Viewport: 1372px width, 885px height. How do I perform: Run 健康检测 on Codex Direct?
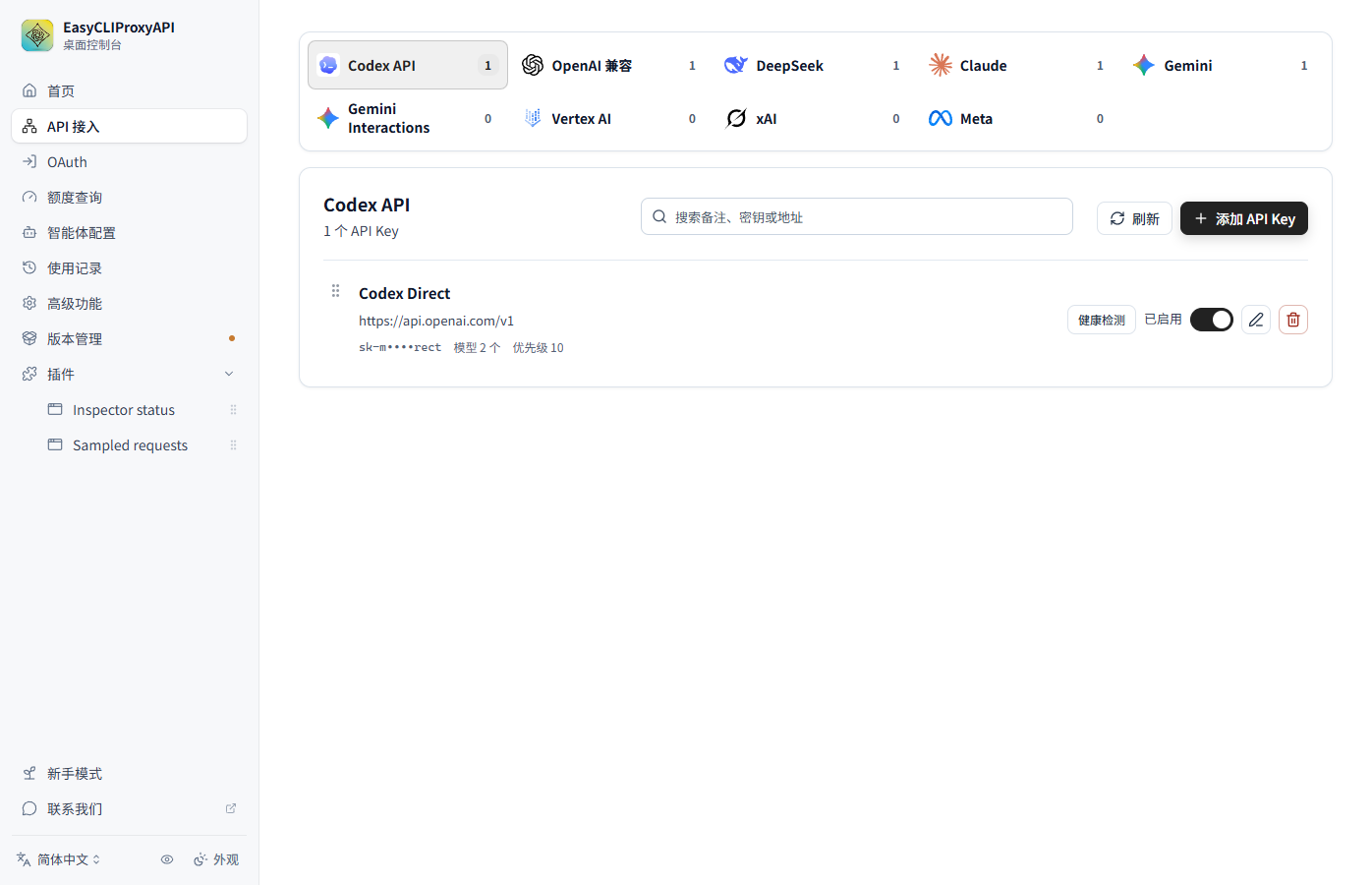pos(1102,320)
